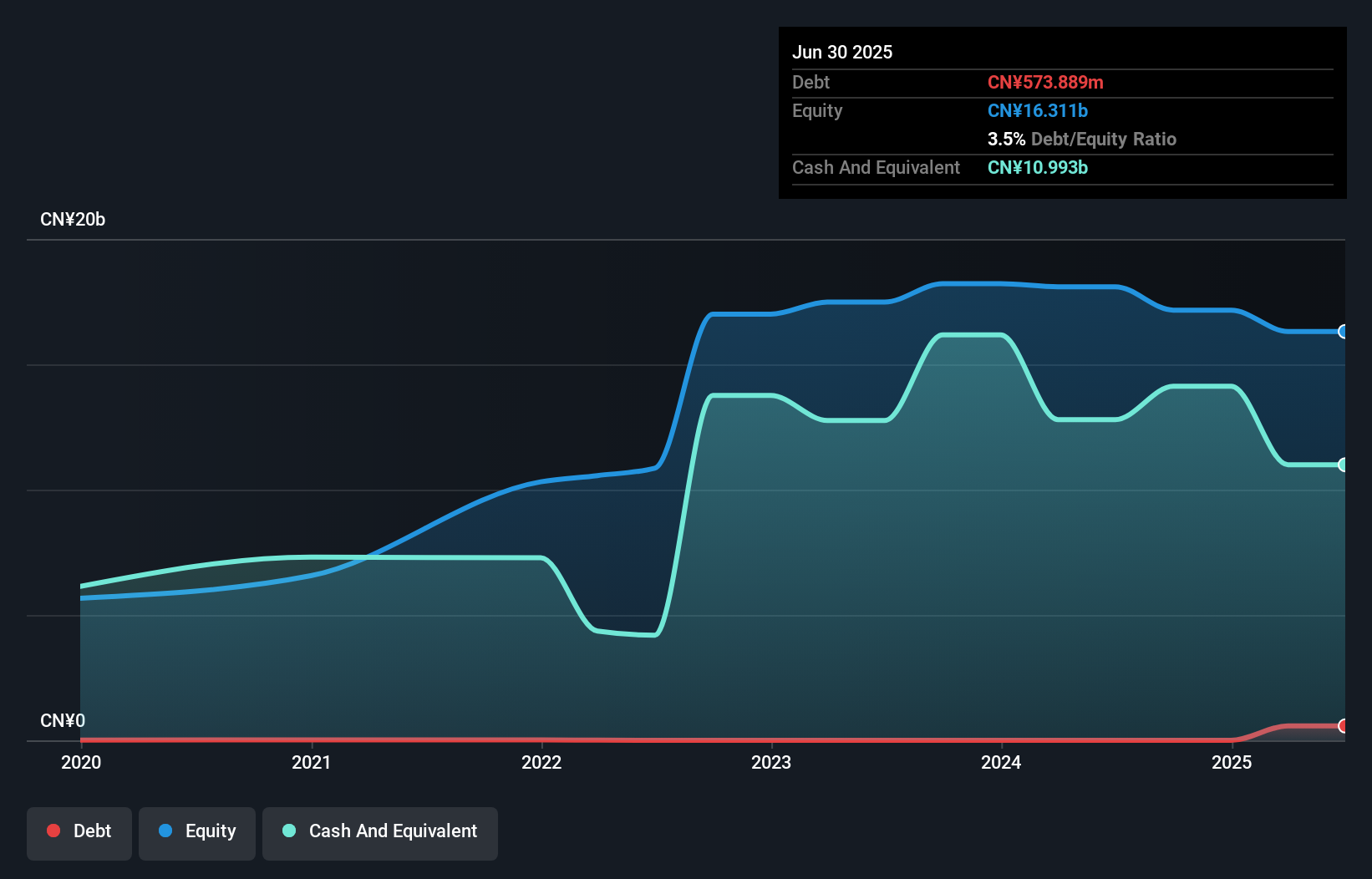The image size is (1372, 879).
Task: Click the teal Cash And Equivalent legend dot
Action: click(x=289, y=831)
